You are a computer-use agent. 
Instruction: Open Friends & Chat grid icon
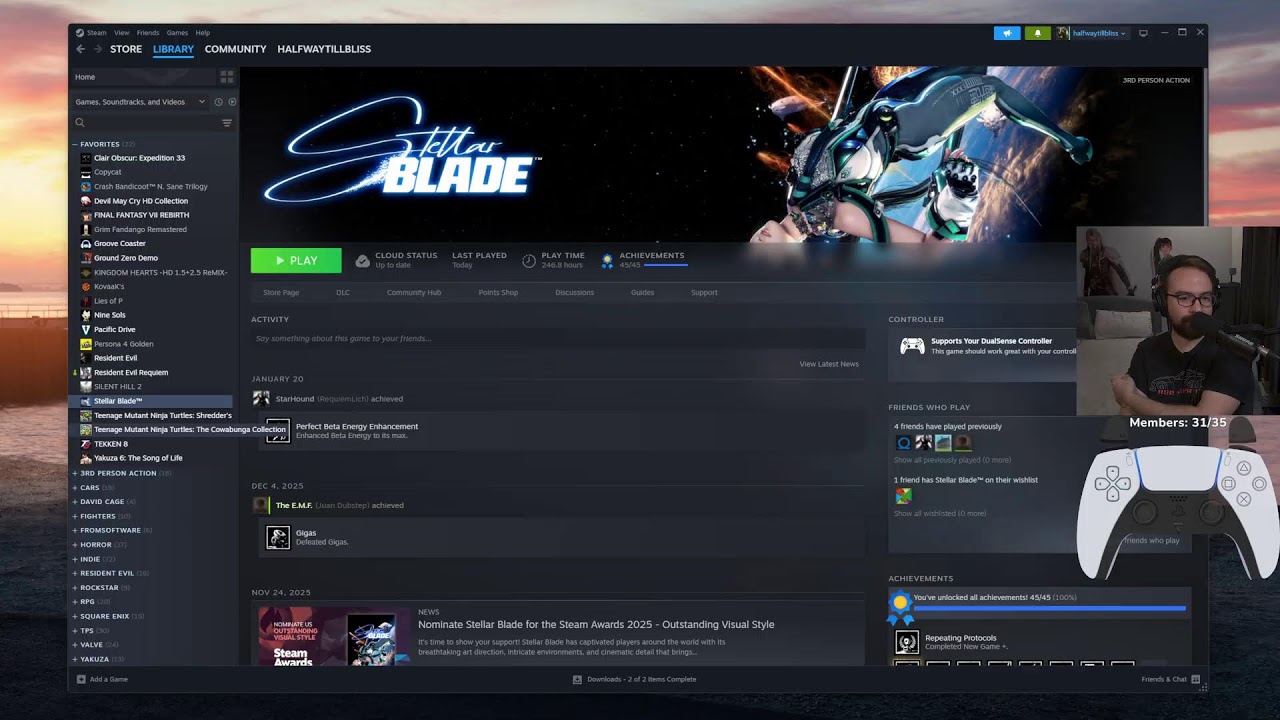[x=1196, y=680]
